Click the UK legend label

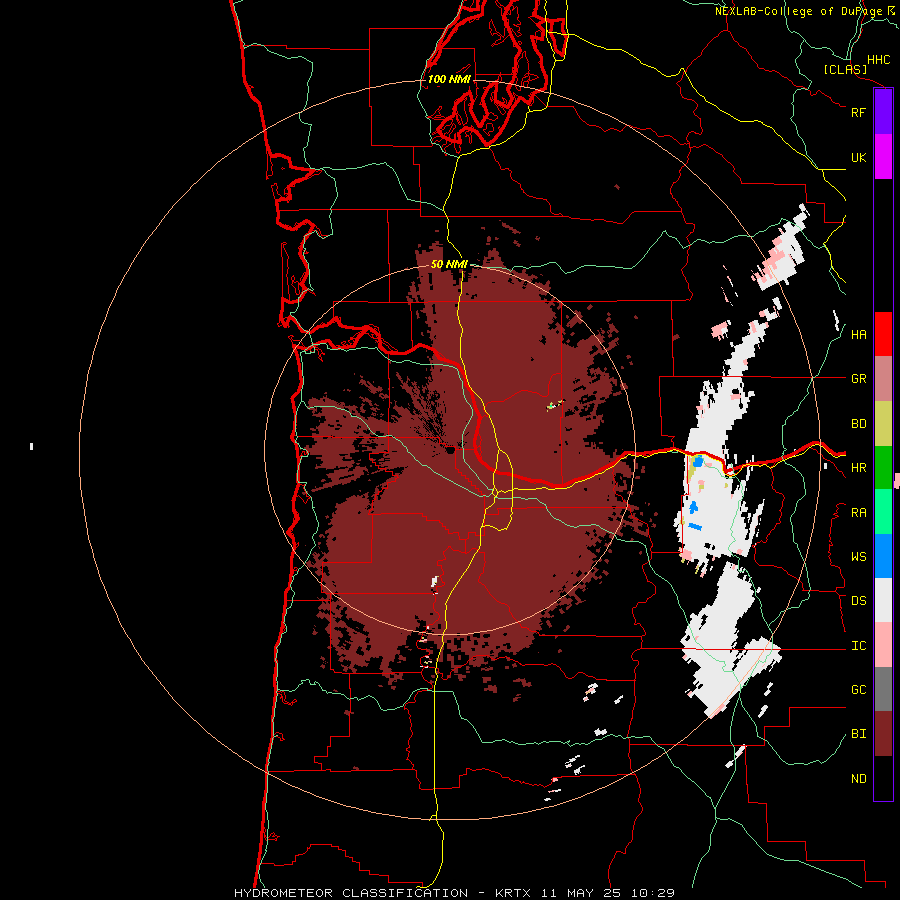(858, 157)
